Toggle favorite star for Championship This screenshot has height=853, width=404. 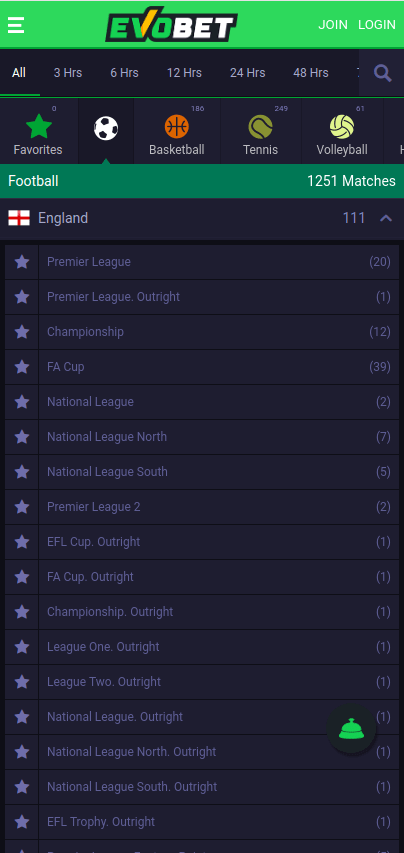[22, 332]
